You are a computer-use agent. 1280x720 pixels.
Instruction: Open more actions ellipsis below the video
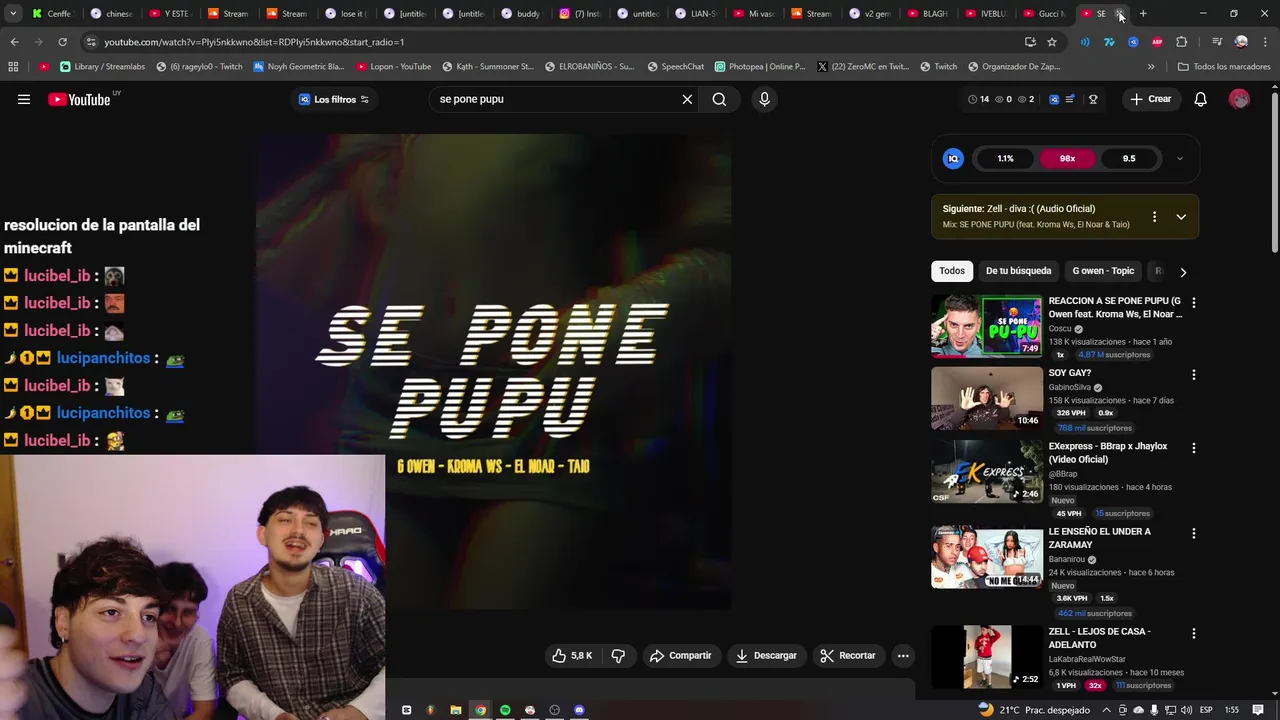[903, 656]
